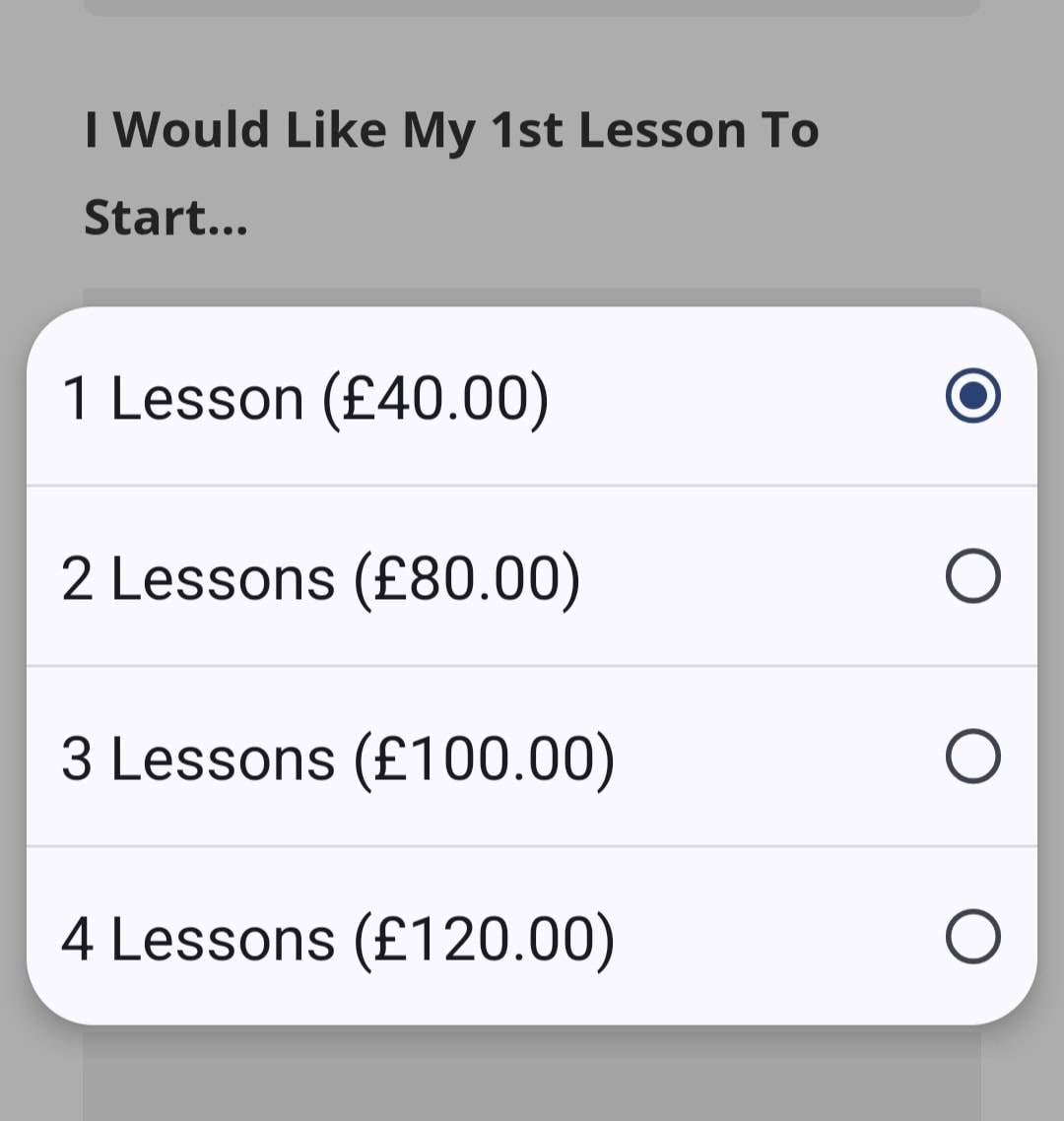Image resolution: width=1064 pixels, height=1121 pixels.
Task: Click the "1 Lesson" option label
Action: pyautogui.click(x=182, y=399)
